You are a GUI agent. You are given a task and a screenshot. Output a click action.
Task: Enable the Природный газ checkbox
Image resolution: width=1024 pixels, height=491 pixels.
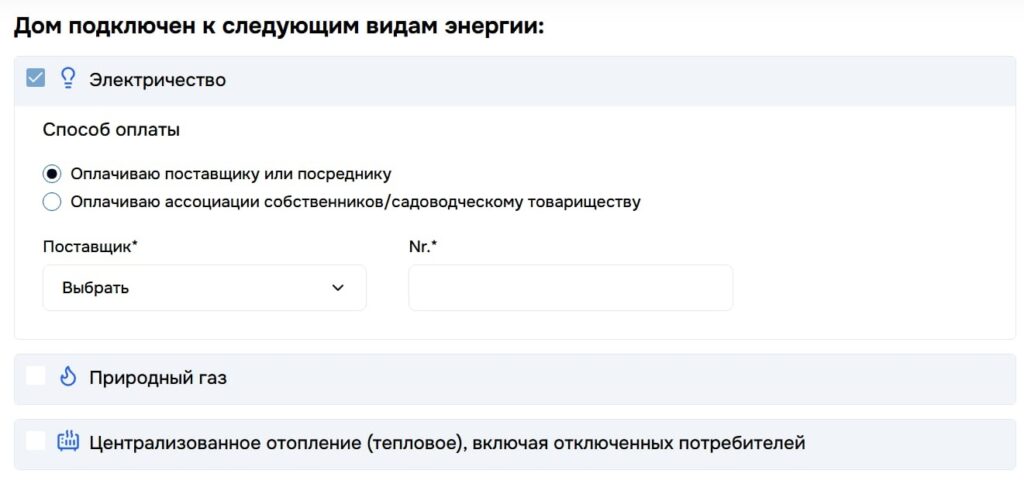tap(36, 376)
